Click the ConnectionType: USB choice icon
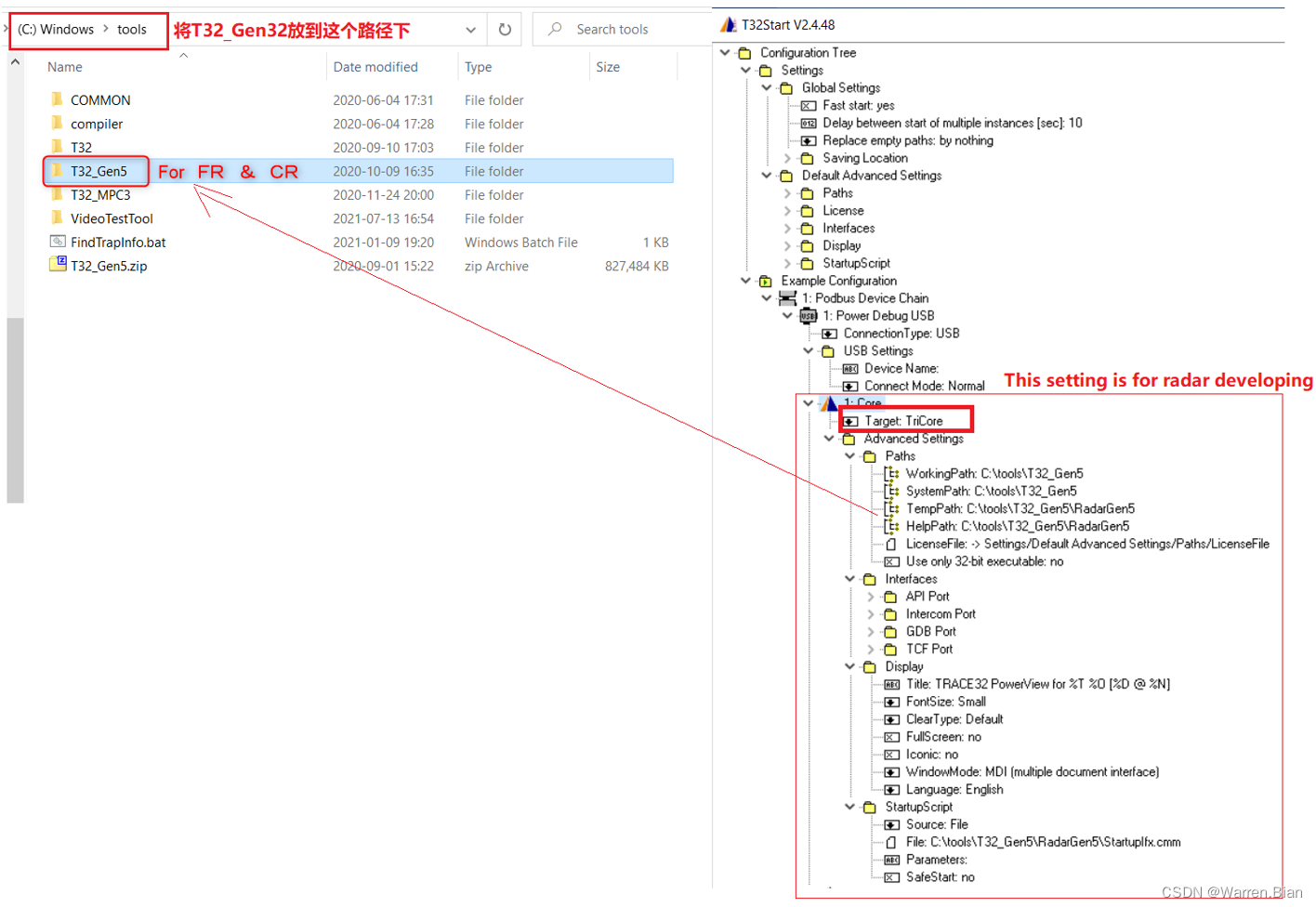1316x907 pixels. 829,334
